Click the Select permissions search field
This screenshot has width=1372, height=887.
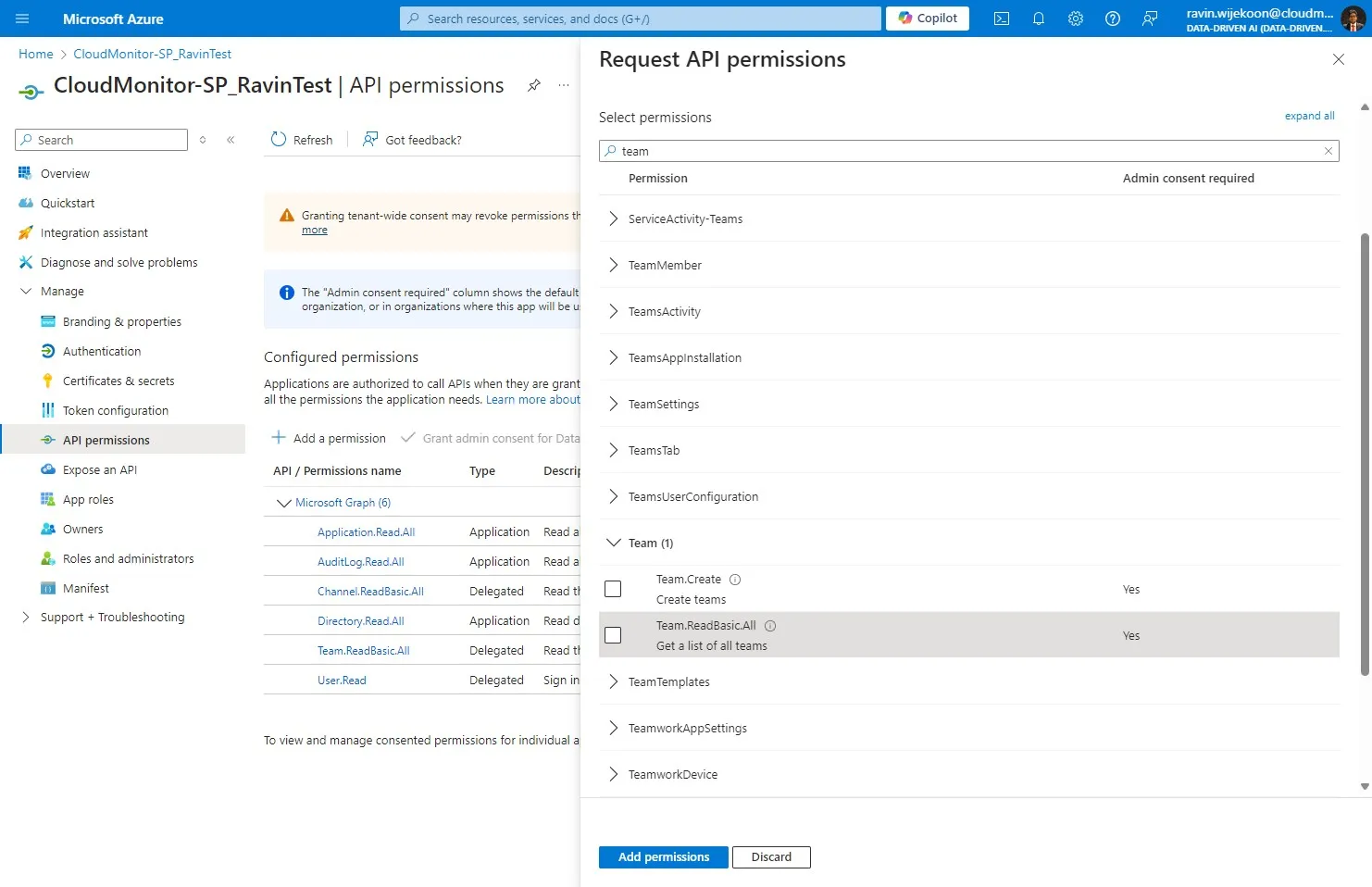[x=969, y=151]
